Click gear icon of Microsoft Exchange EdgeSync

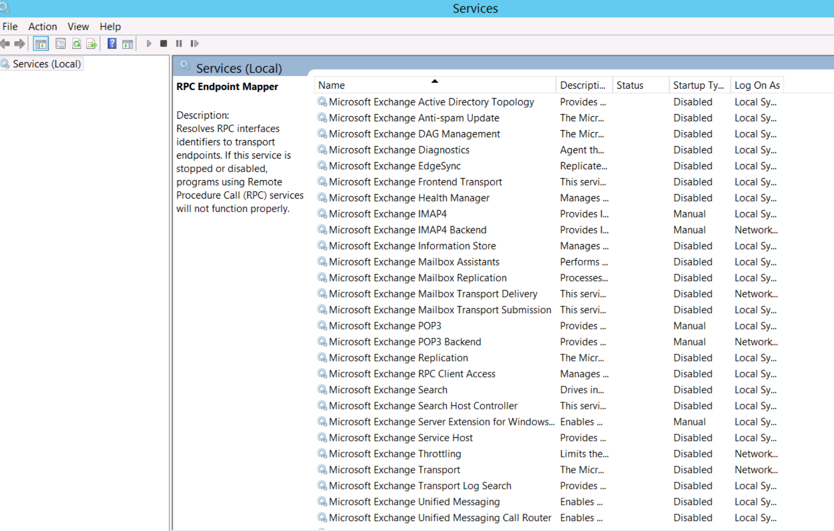(322, 165)
